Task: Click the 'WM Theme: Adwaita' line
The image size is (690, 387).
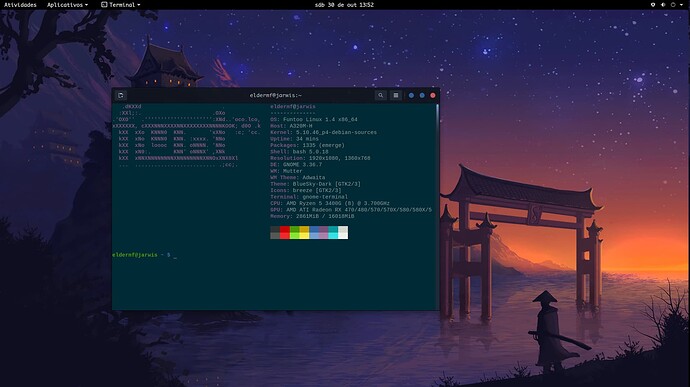Action: tap(298, 177)
